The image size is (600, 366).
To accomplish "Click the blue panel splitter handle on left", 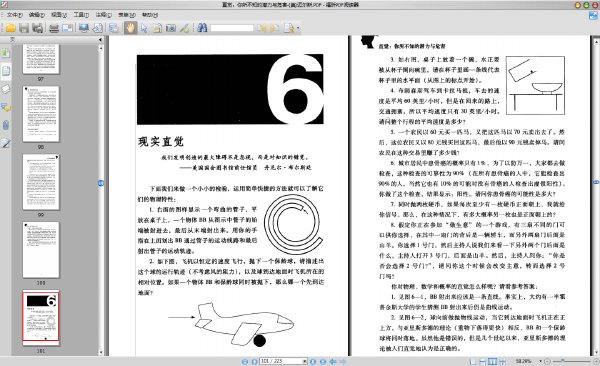I will (x=101, y=183).
